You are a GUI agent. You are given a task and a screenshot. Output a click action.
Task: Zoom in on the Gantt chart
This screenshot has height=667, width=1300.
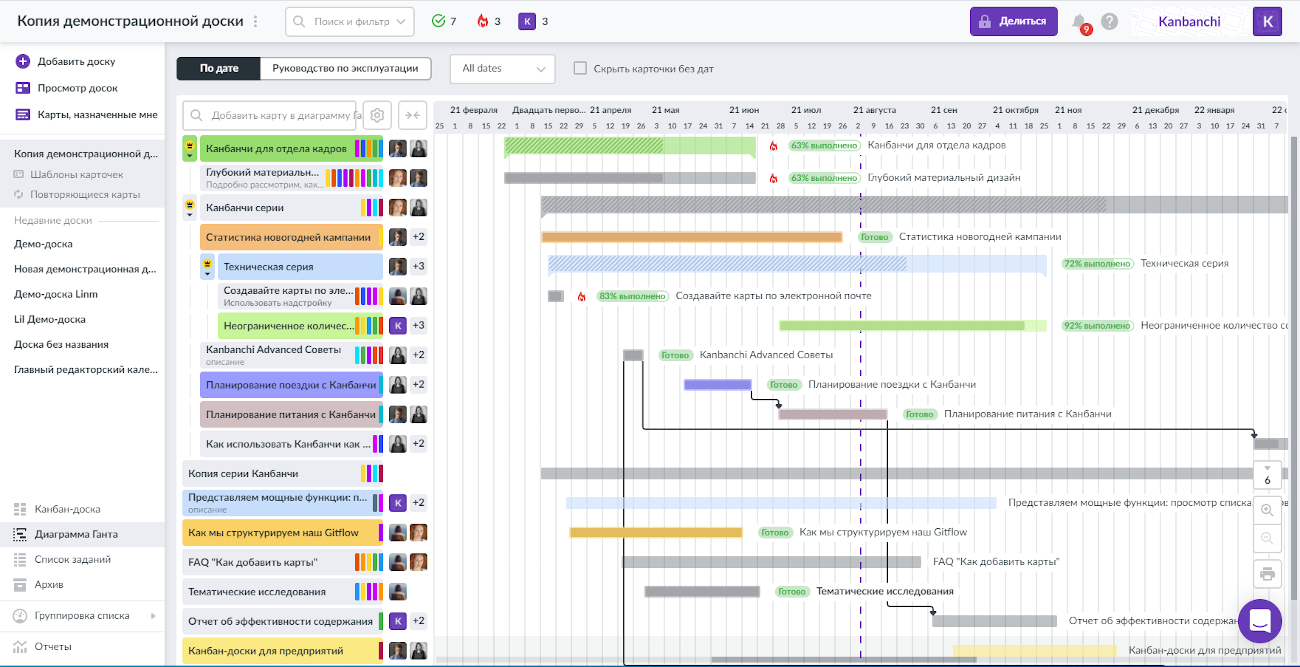coord(1267,510)
